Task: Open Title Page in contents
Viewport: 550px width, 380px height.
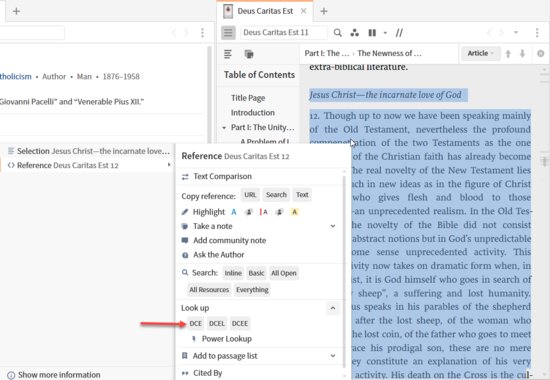Action: point(248,98)
